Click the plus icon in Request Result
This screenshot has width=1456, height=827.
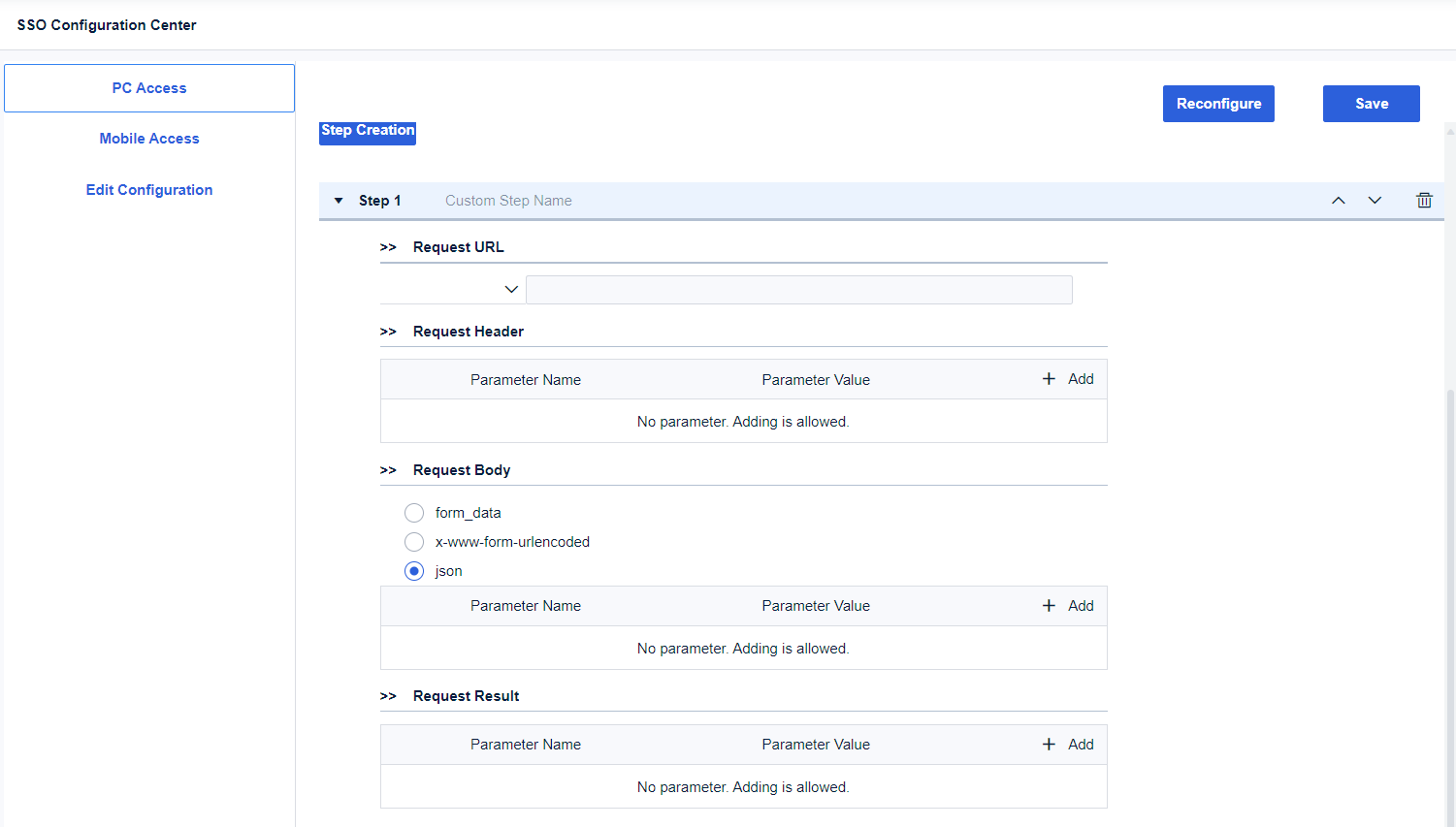pyautogui.click(x=1049, y=745)
